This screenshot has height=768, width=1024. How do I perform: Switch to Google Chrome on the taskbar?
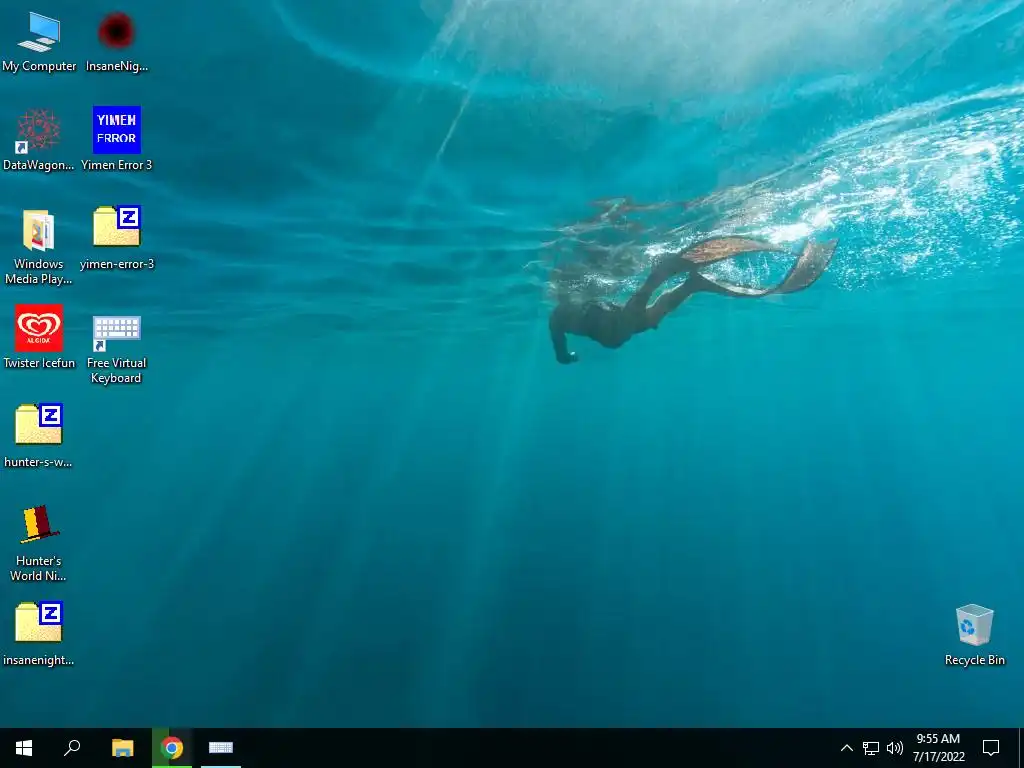172,748
